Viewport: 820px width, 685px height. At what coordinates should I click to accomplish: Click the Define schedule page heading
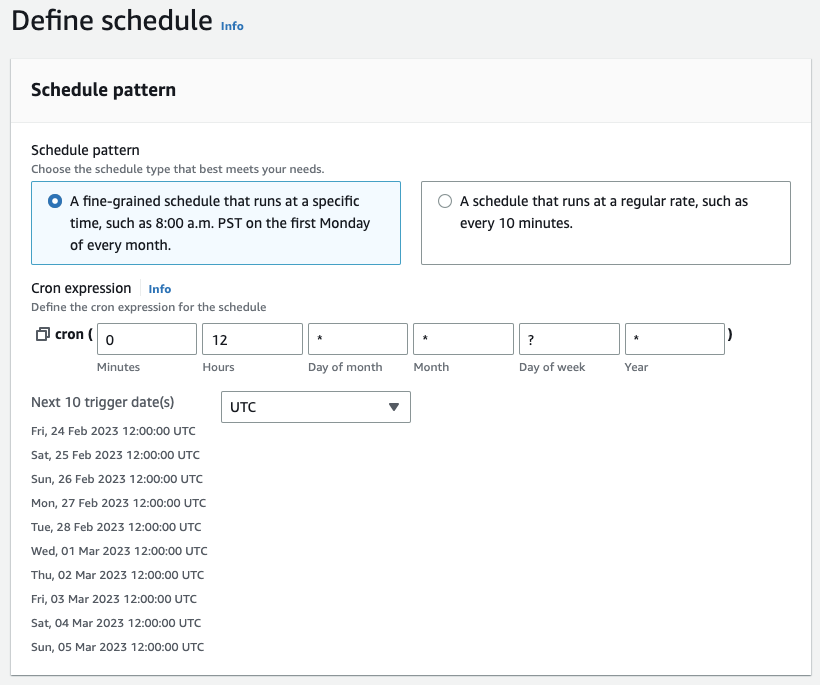pyautogui.click(x=112, y=21)
